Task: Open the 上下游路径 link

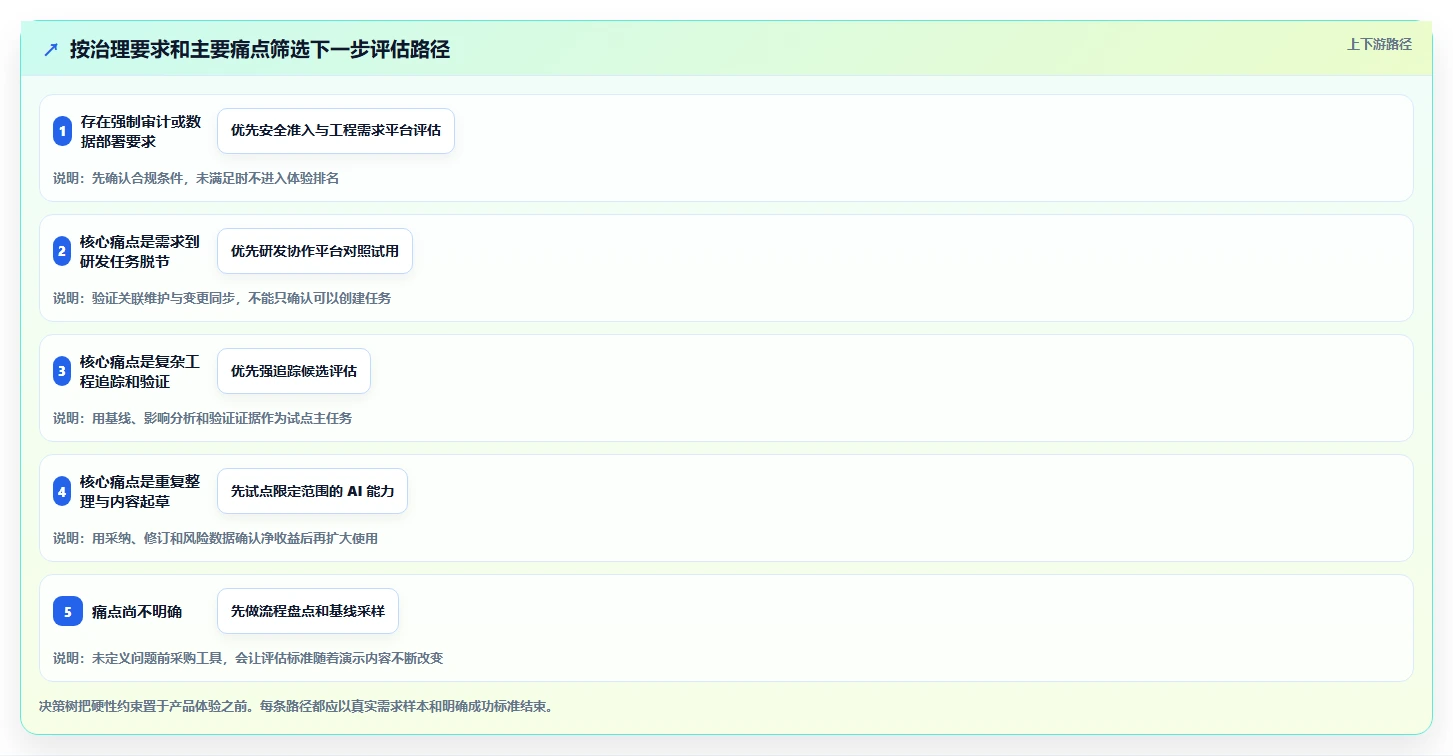Action: coord(1379,44)
